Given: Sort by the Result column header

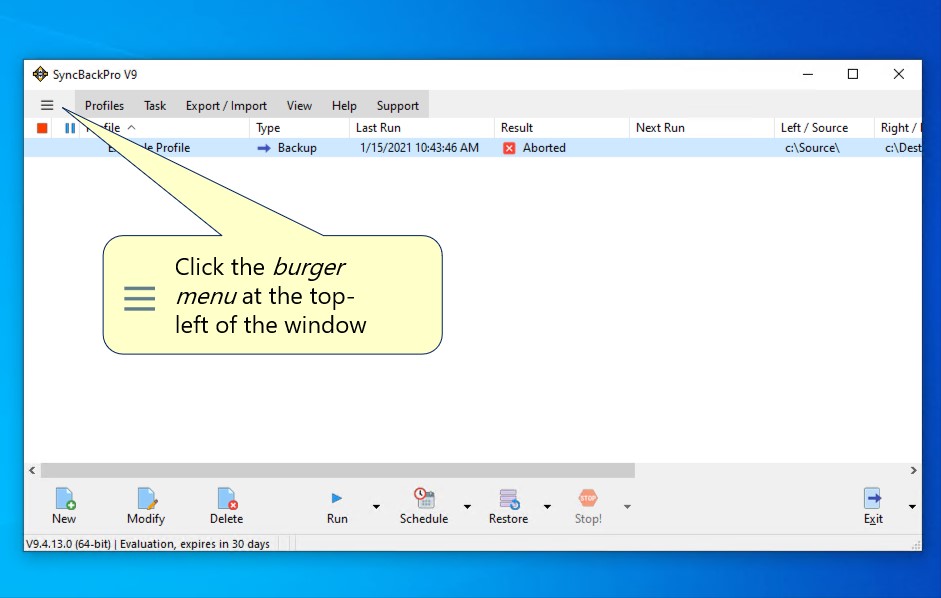Looking at the screenshot, I should coord(562,128).
